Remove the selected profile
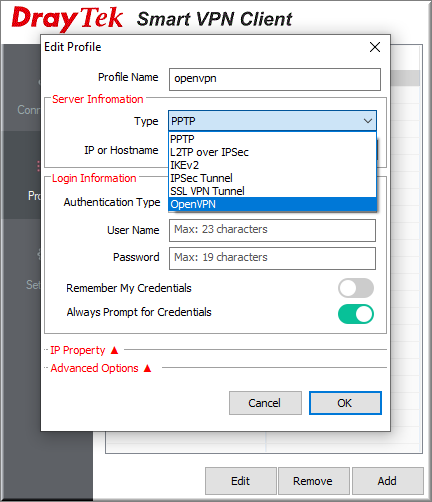The image size is (432, 502). pos(314,481)
